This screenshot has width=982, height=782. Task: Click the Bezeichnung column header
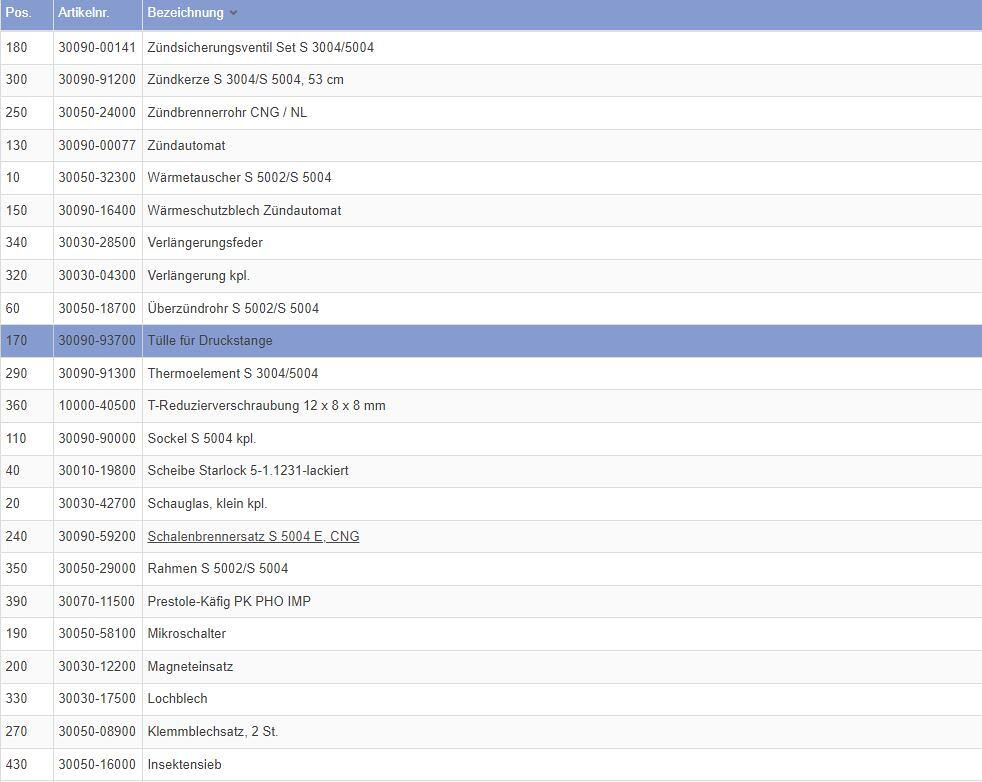tap(185, 13)
